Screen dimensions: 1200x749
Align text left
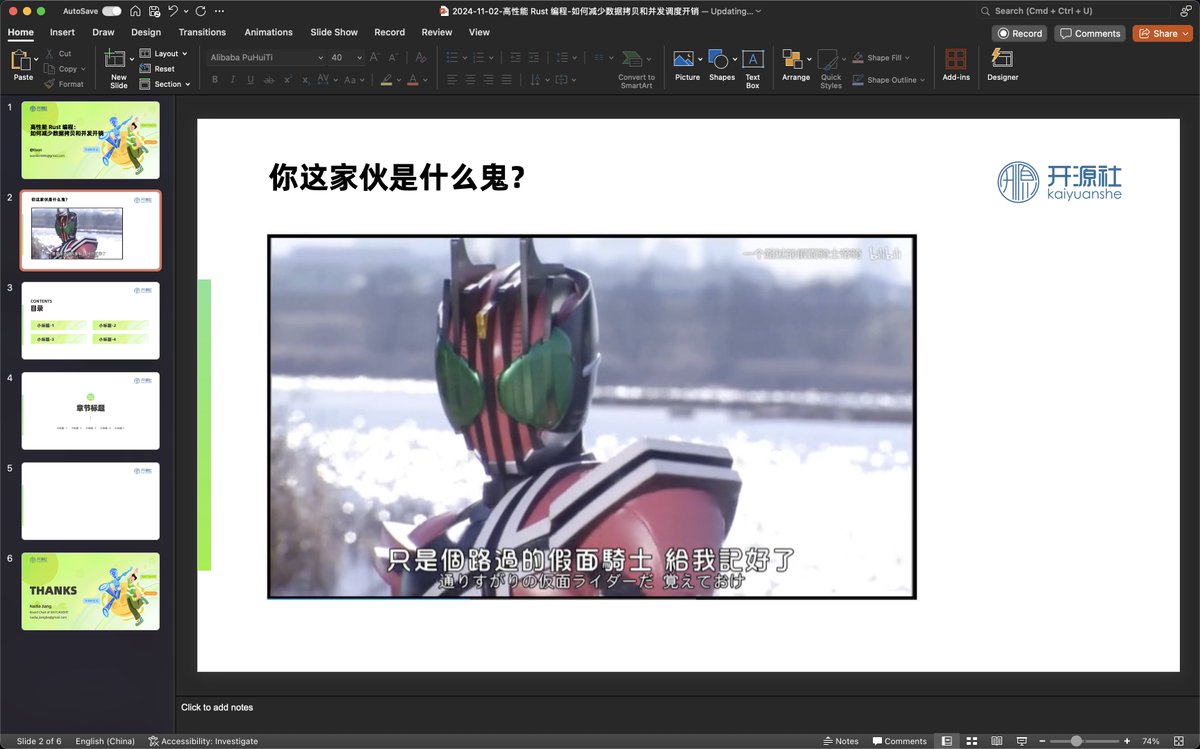[x=453, y=80]
